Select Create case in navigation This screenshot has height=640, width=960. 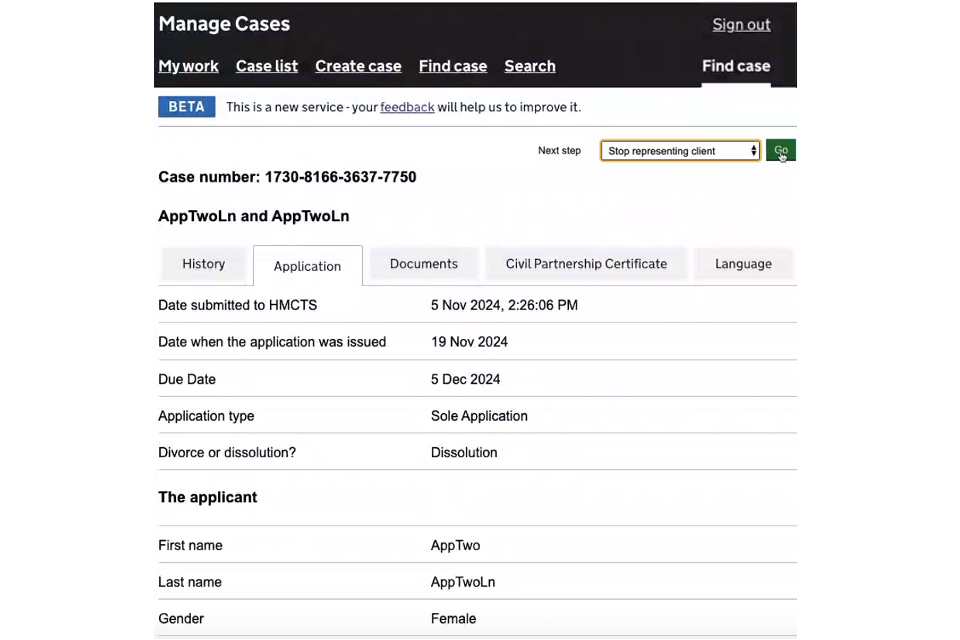(x=358, y=66)
